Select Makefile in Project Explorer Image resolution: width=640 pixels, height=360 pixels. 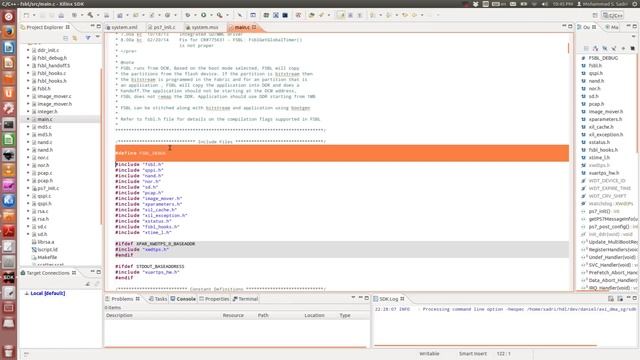point(47,257)
